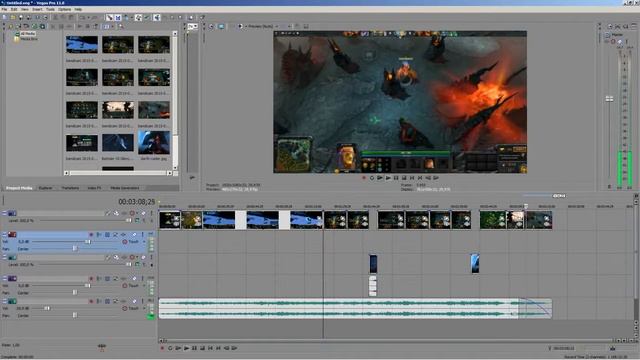640x360 pixels.
Task: Toggle Loop Playback under the video preview
Action: (x=372, y=178)
